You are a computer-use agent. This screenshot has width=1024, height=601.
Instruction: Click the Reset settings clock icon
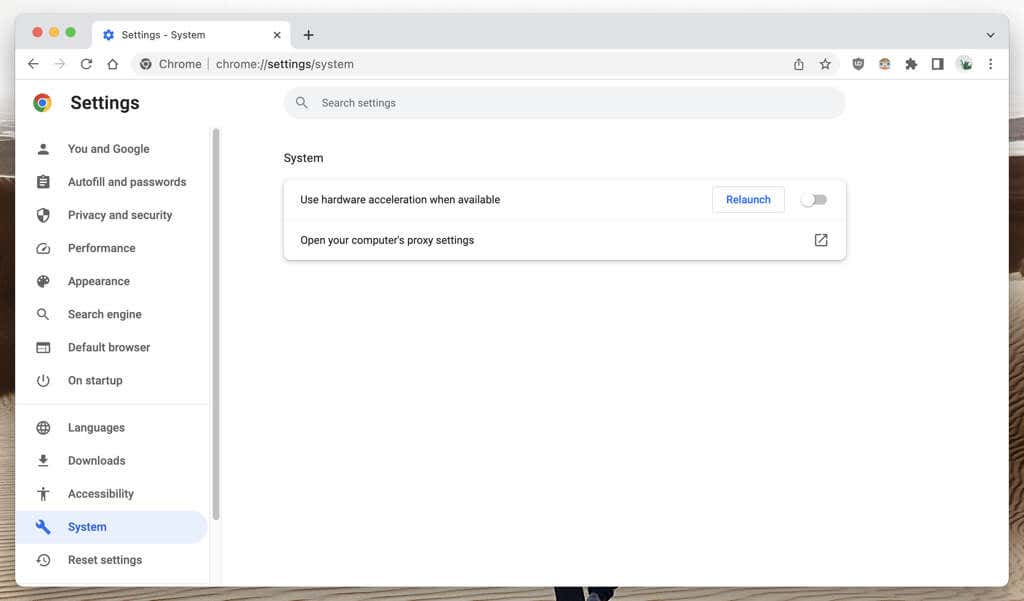coord(43,559)
